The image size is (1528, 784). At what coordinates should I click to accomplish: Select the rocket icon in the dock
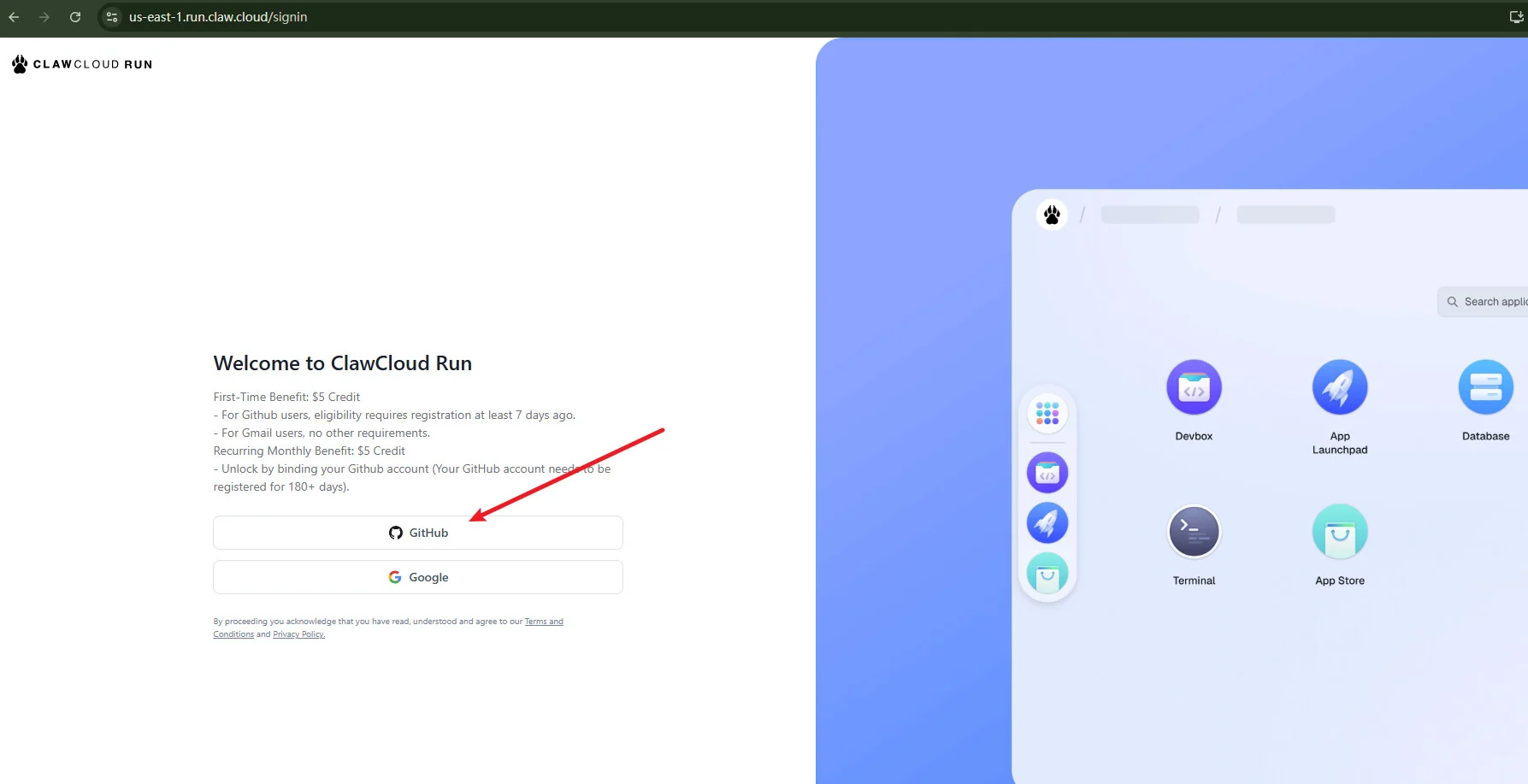[1047, 523]
